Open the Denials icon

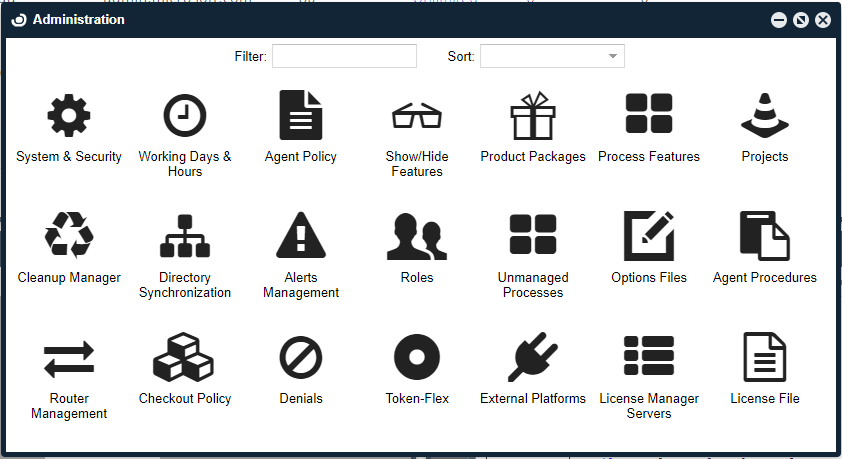[301, 358]
